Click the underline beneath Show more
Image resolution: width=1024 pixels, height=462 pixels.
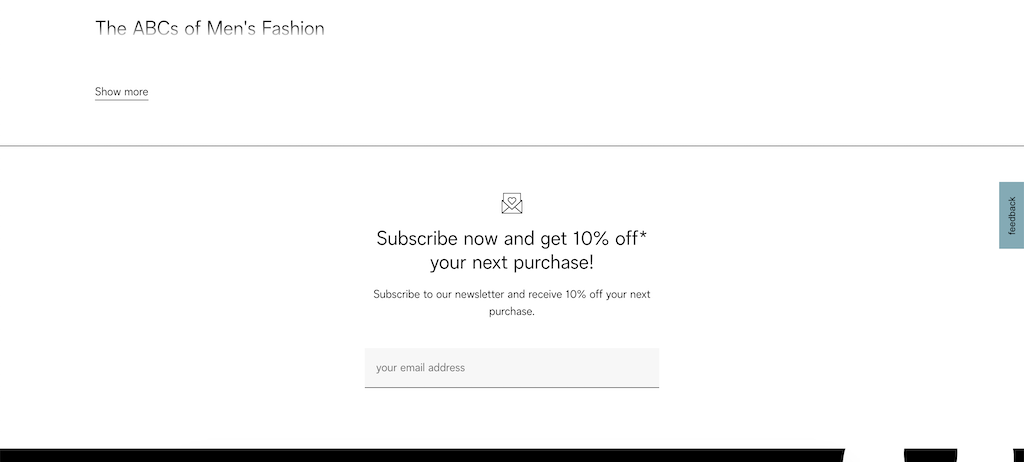point(121,99)
